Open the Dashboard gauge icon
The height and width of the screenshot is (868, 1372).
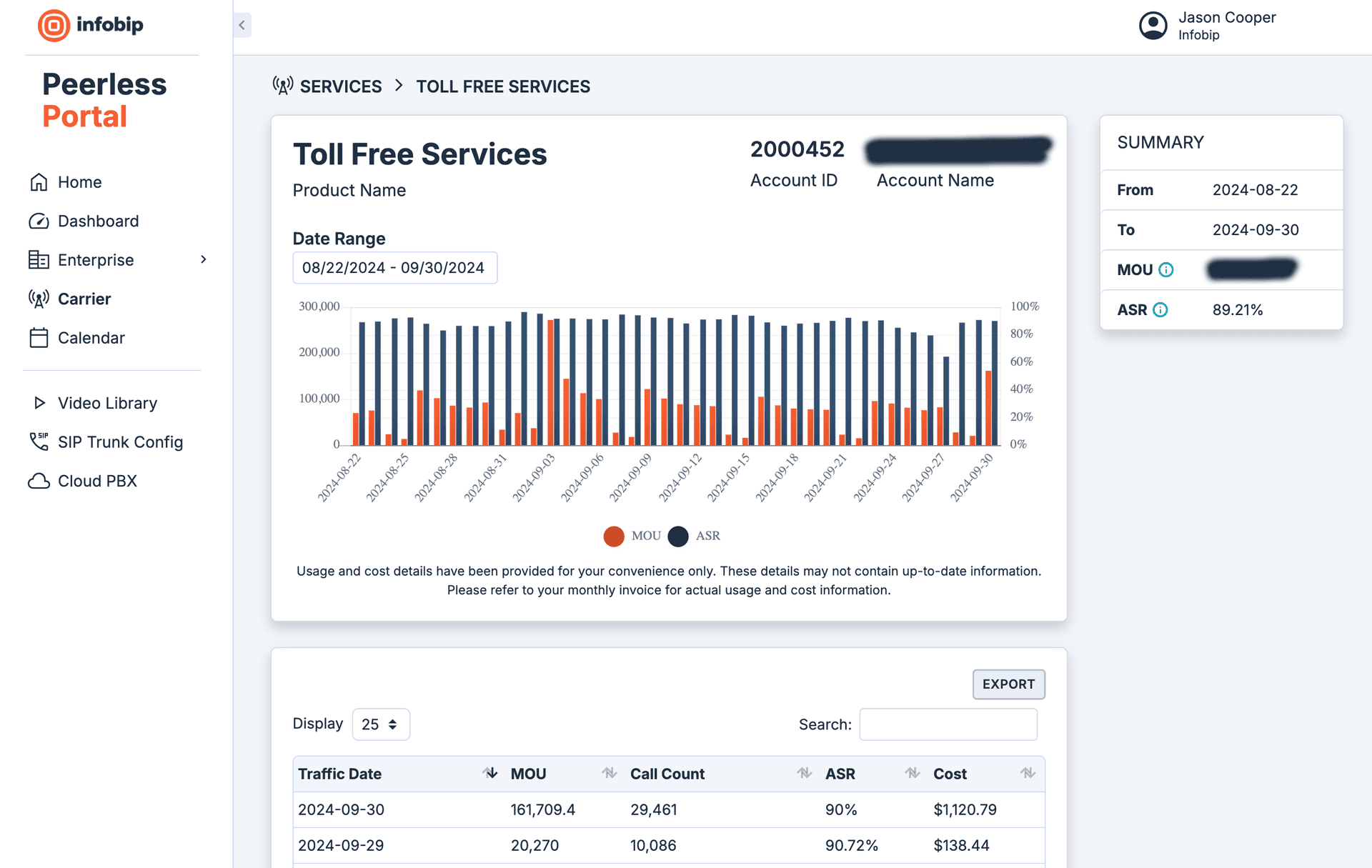tap(39, 221)
